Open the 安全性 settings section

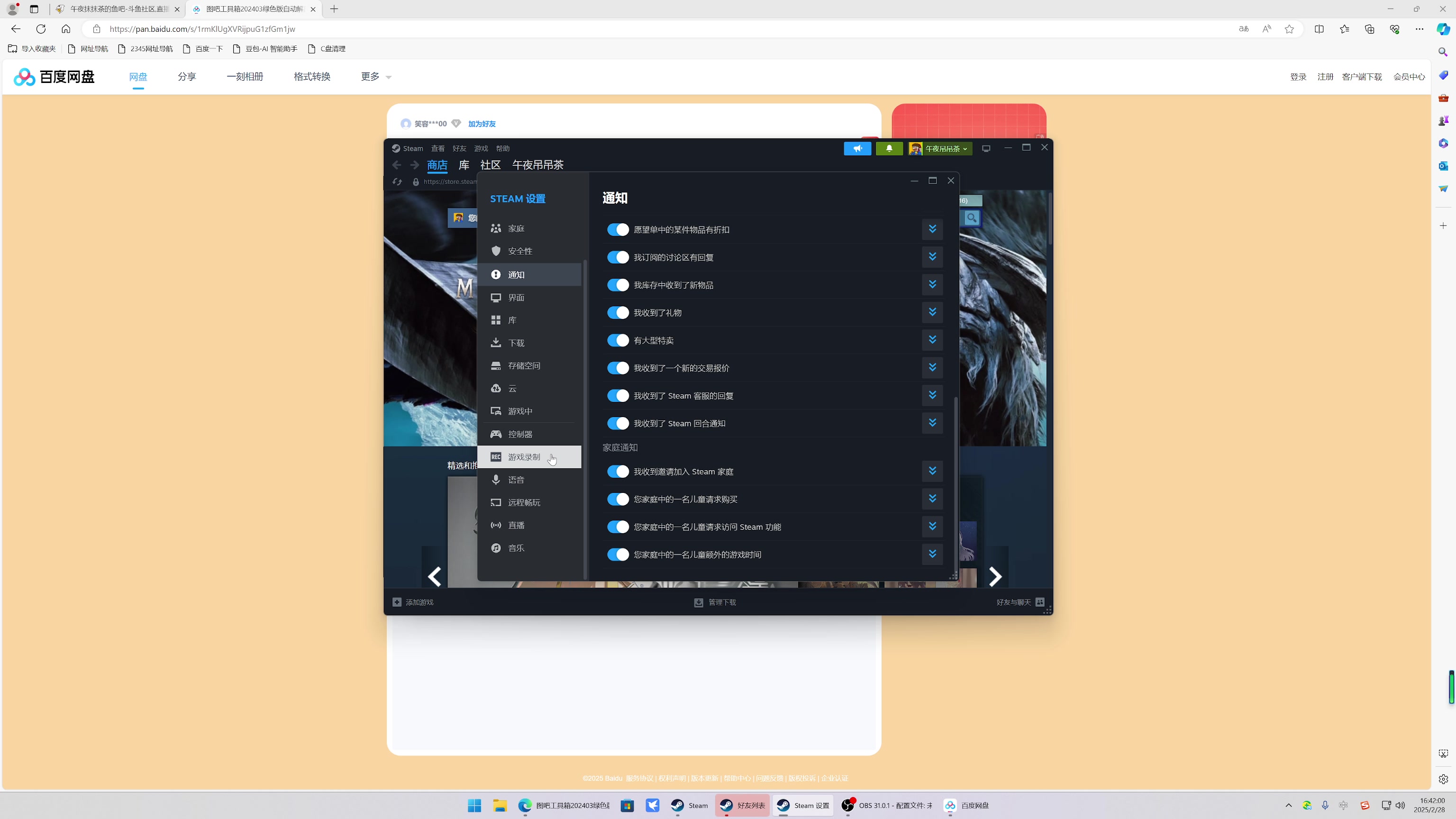[529, 251]
